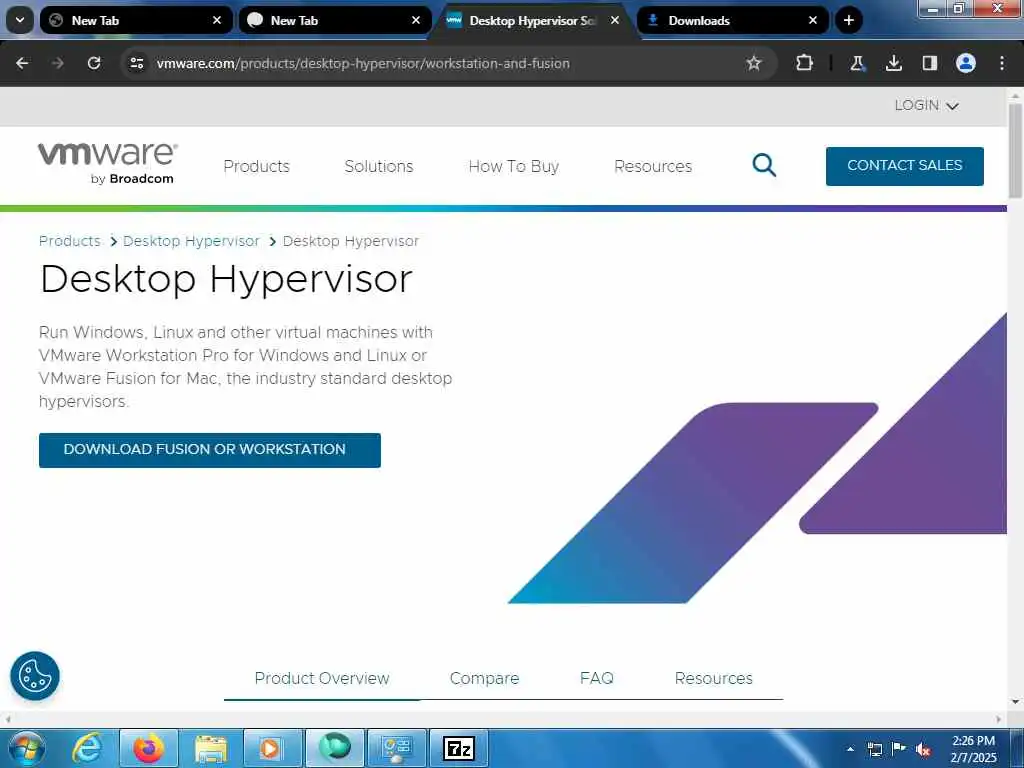Open the green globe taskbar app
The image size is (1024, 768).
(x=334, y=748)
